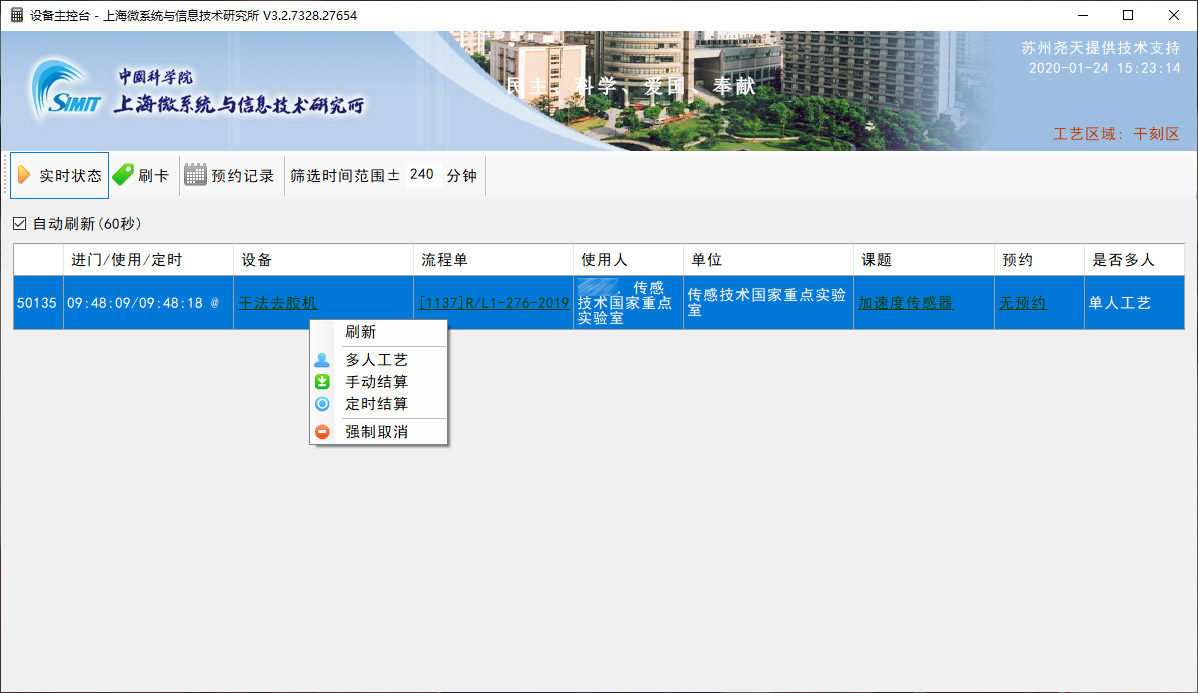1198x693 pixels.
Task: Open 预约记录 calendar icon
Action: (196, 175)
